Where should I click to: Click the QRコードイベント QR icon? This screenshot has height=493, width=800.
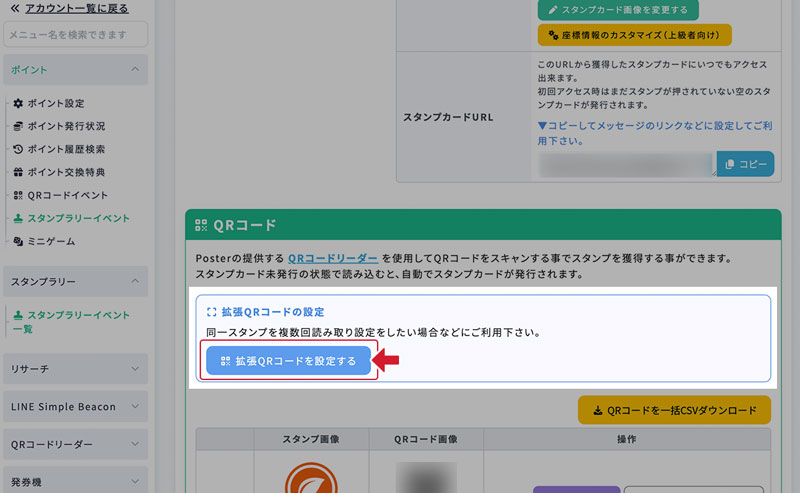(x=18, y=196)
